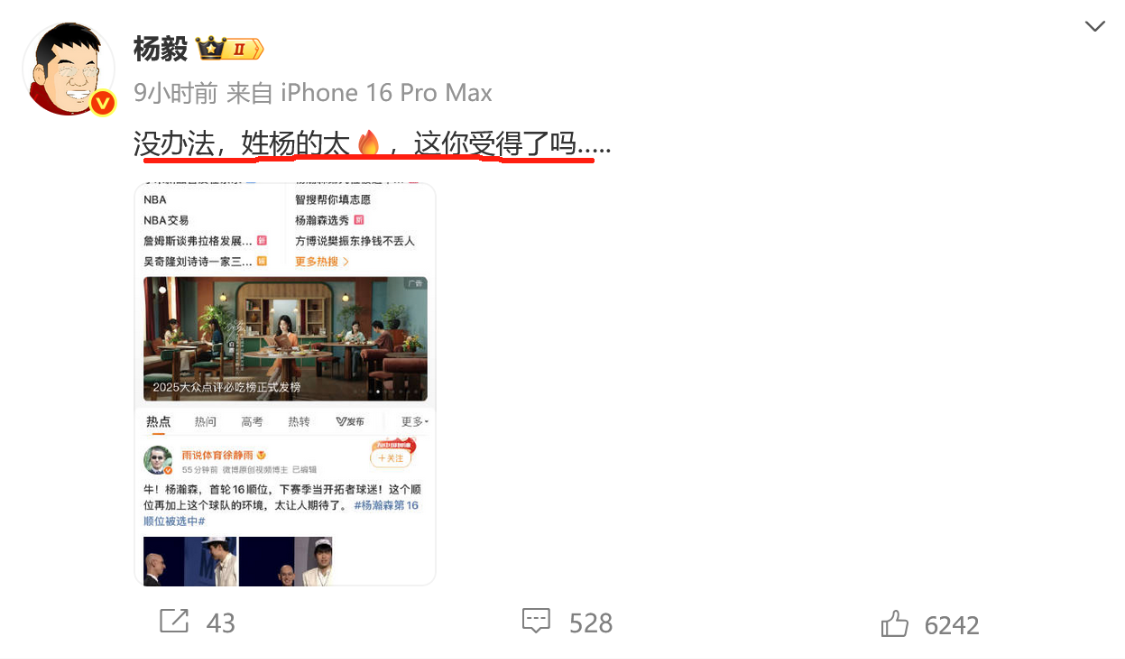
Task: Click the 杨毅 username link
Action: click(x=160, y=49)
